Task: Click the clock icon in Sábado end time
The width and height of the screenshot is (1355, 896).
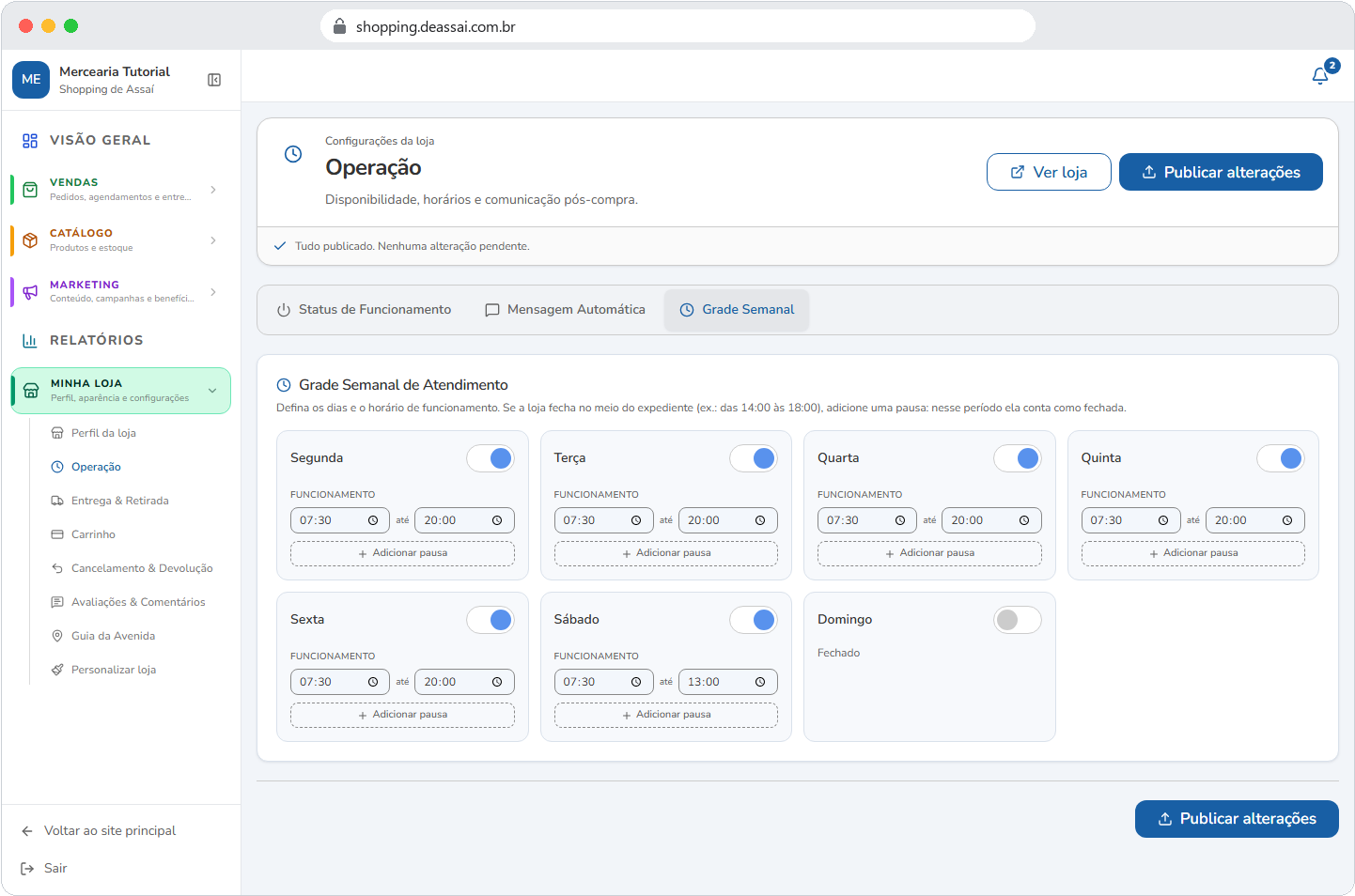Action: [760, 682]
